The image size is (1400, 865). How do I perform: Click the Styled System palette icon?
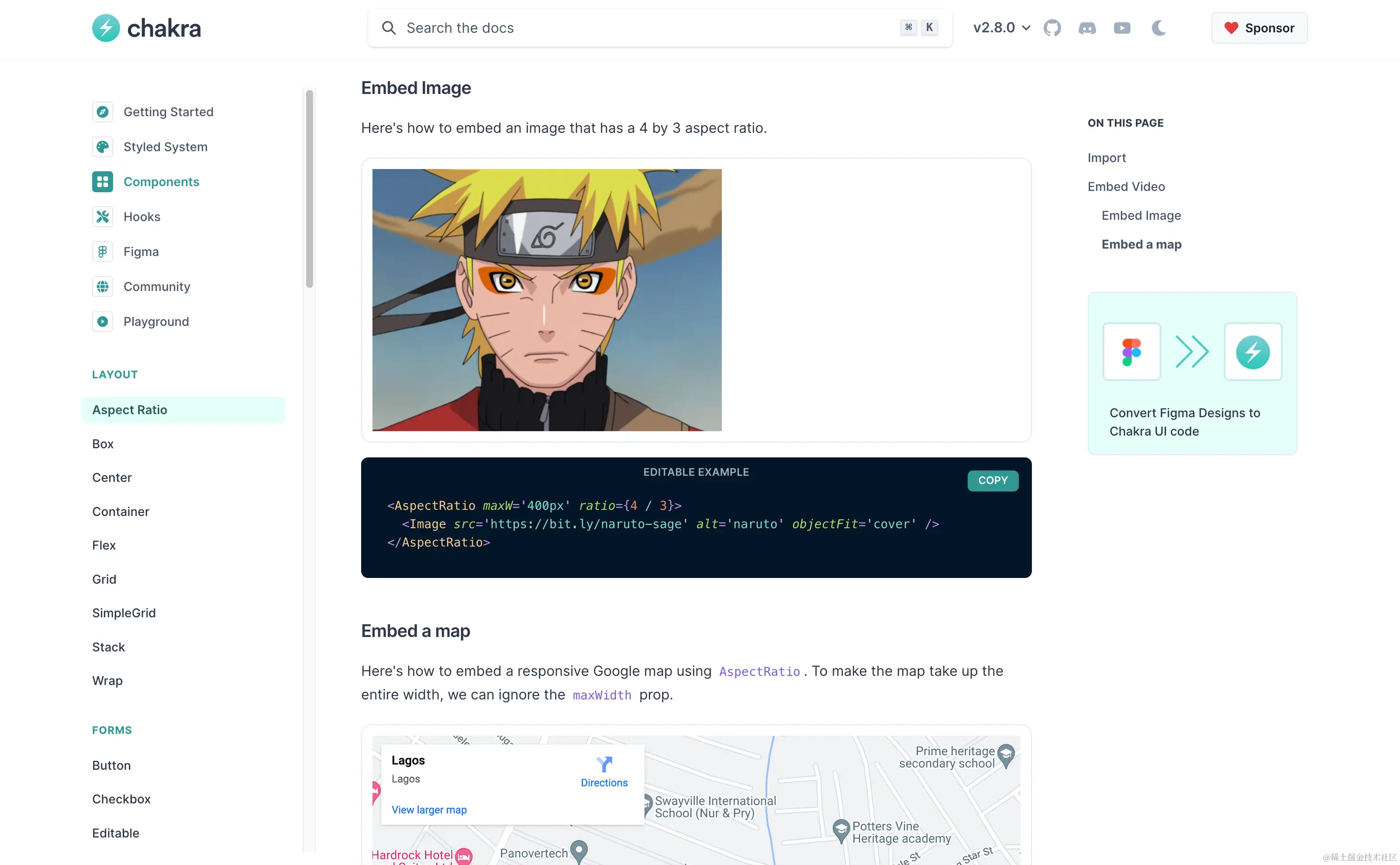coord(102,146)
